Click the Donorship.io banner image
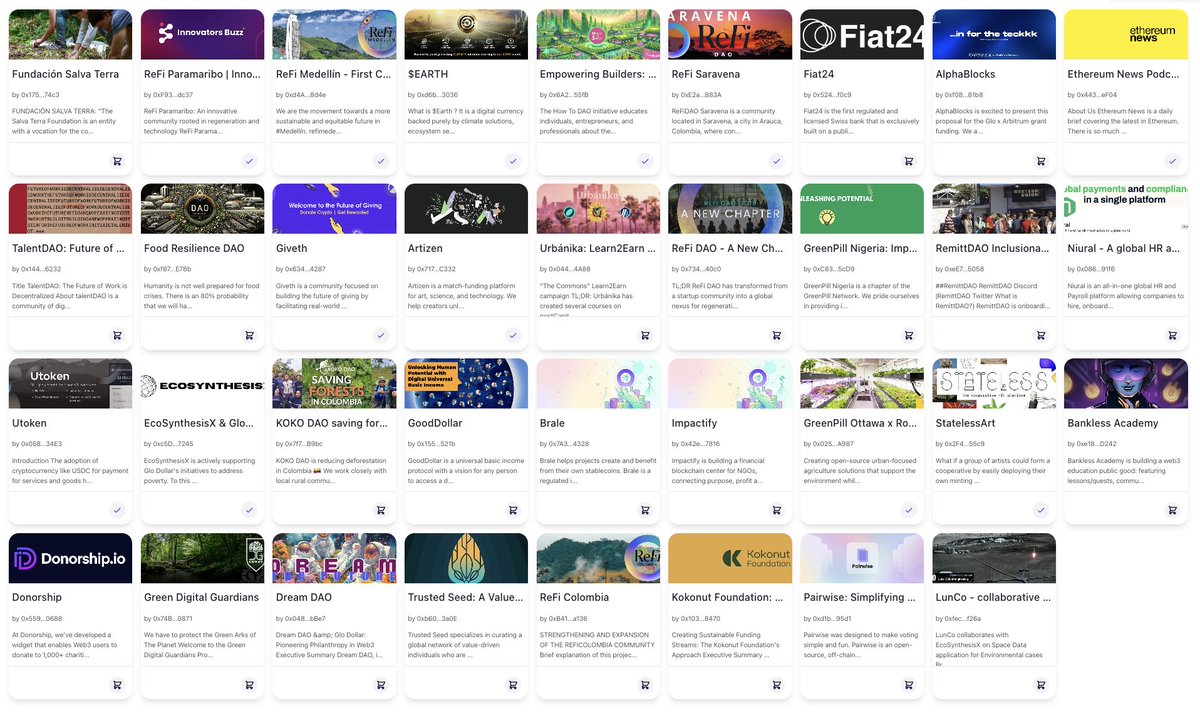 [70, 558]
